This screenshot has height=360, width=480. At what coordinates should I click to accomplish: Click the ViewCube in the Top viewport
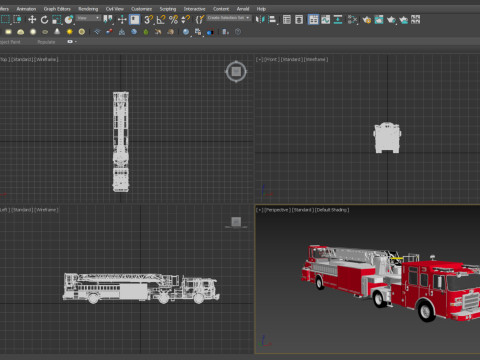236,71
